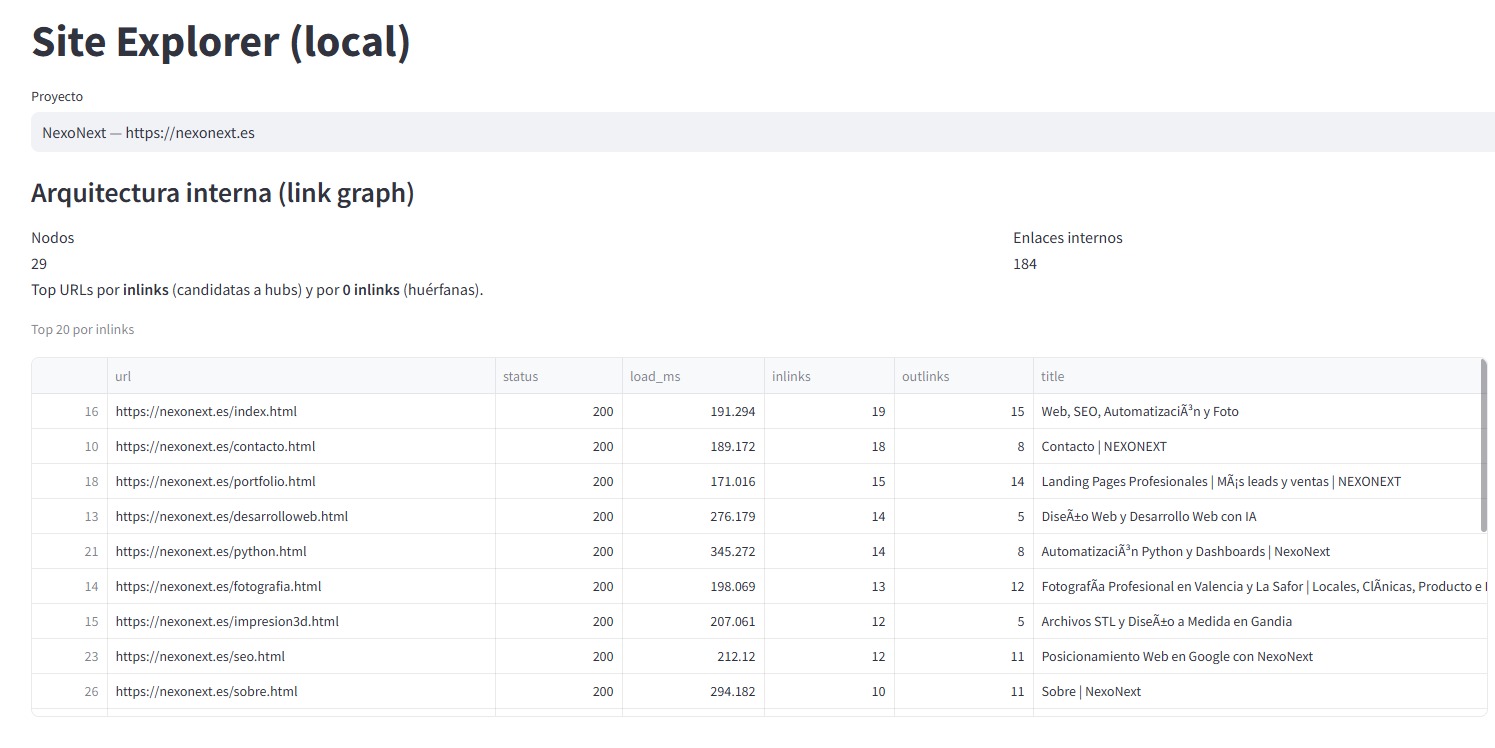Select the seo.html URL cell
This screenshot has width=1495, height=748.
point(200,656)
